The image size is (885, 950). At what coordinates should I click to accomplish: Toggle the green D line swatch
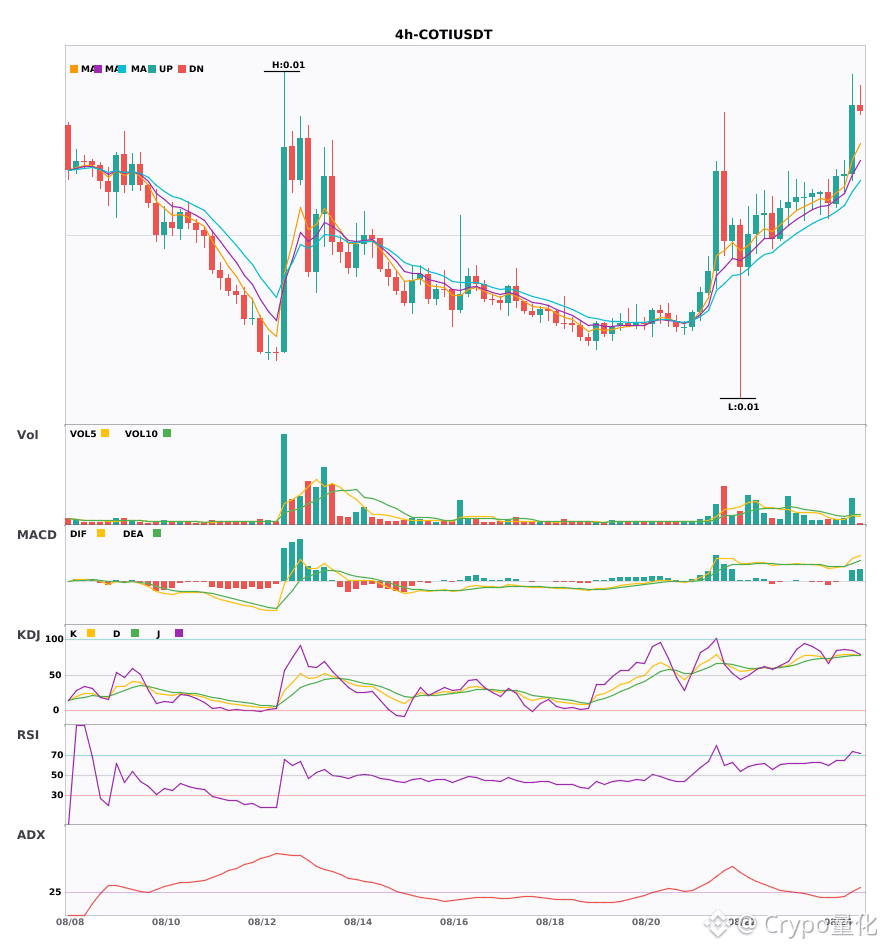(135, 633)
